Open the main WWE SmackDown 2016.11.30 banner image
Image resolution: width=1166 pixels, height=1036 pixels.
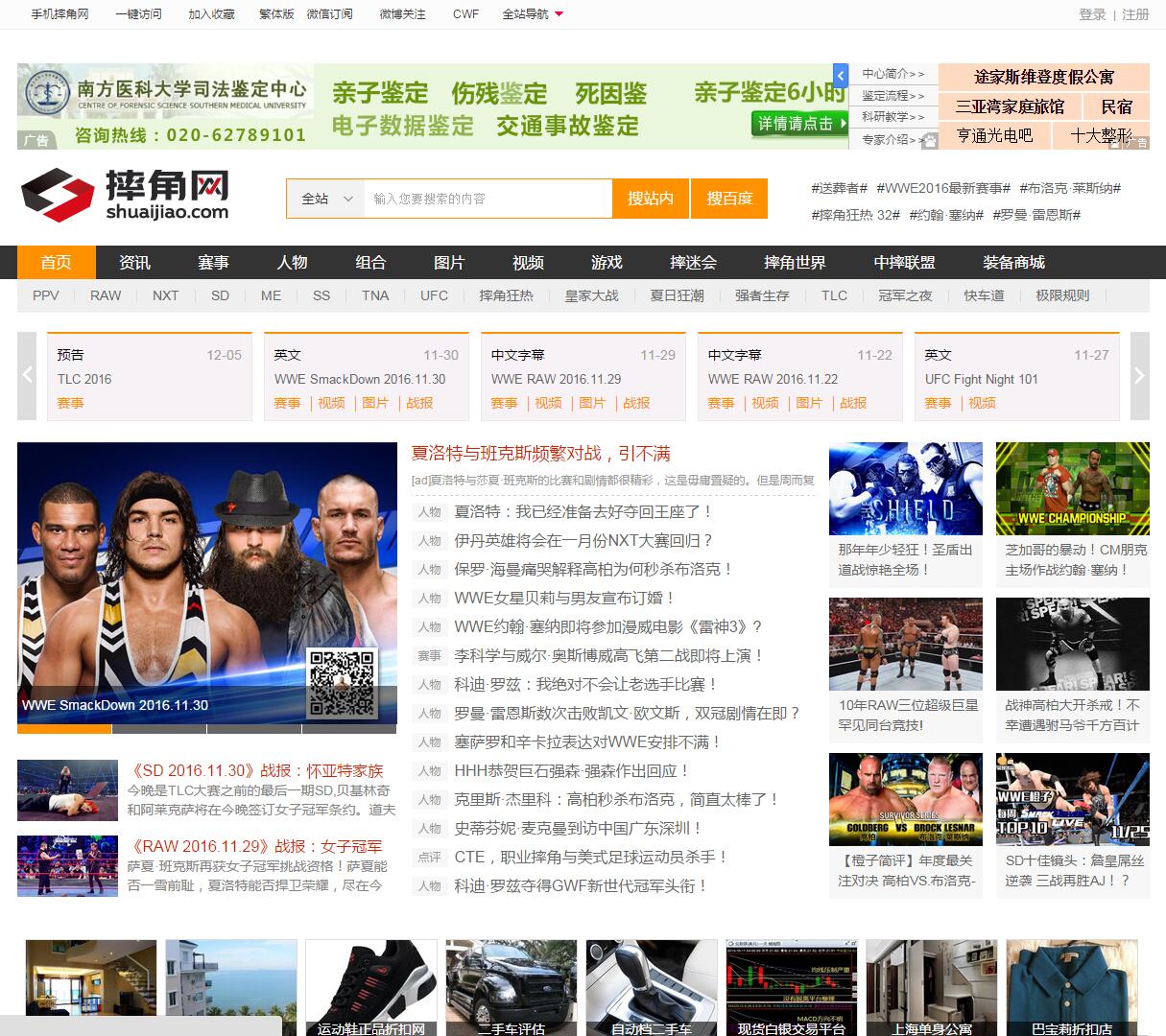(207, 582)
